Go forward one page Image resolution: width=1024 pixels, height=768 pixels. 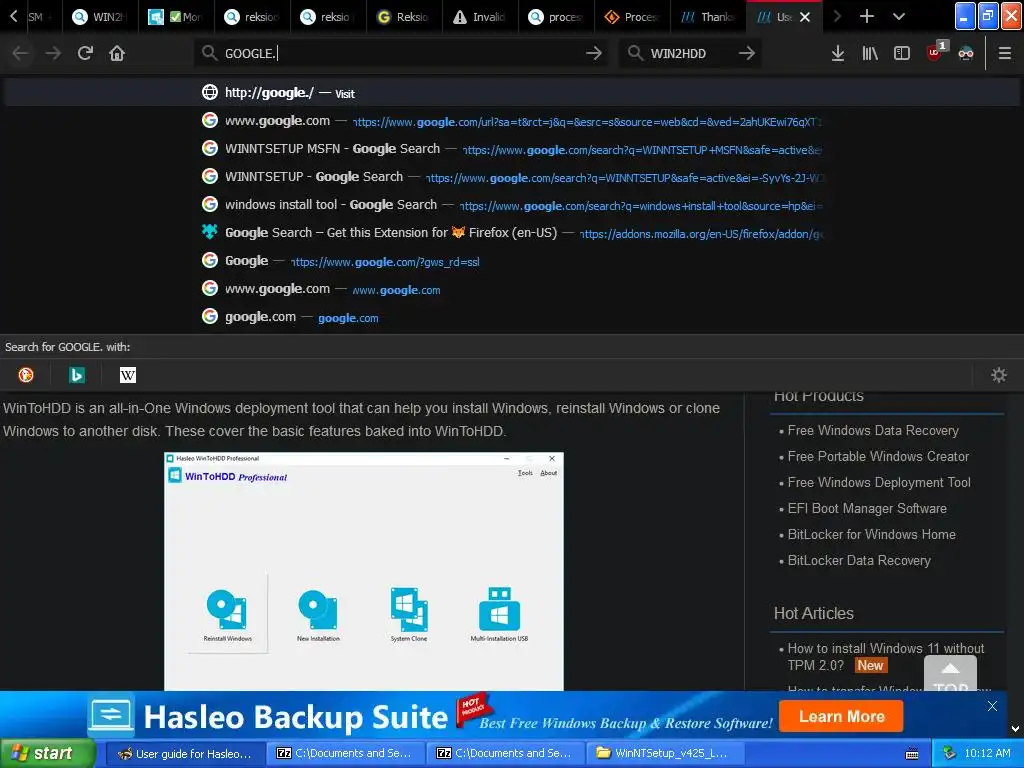[53, 53]
